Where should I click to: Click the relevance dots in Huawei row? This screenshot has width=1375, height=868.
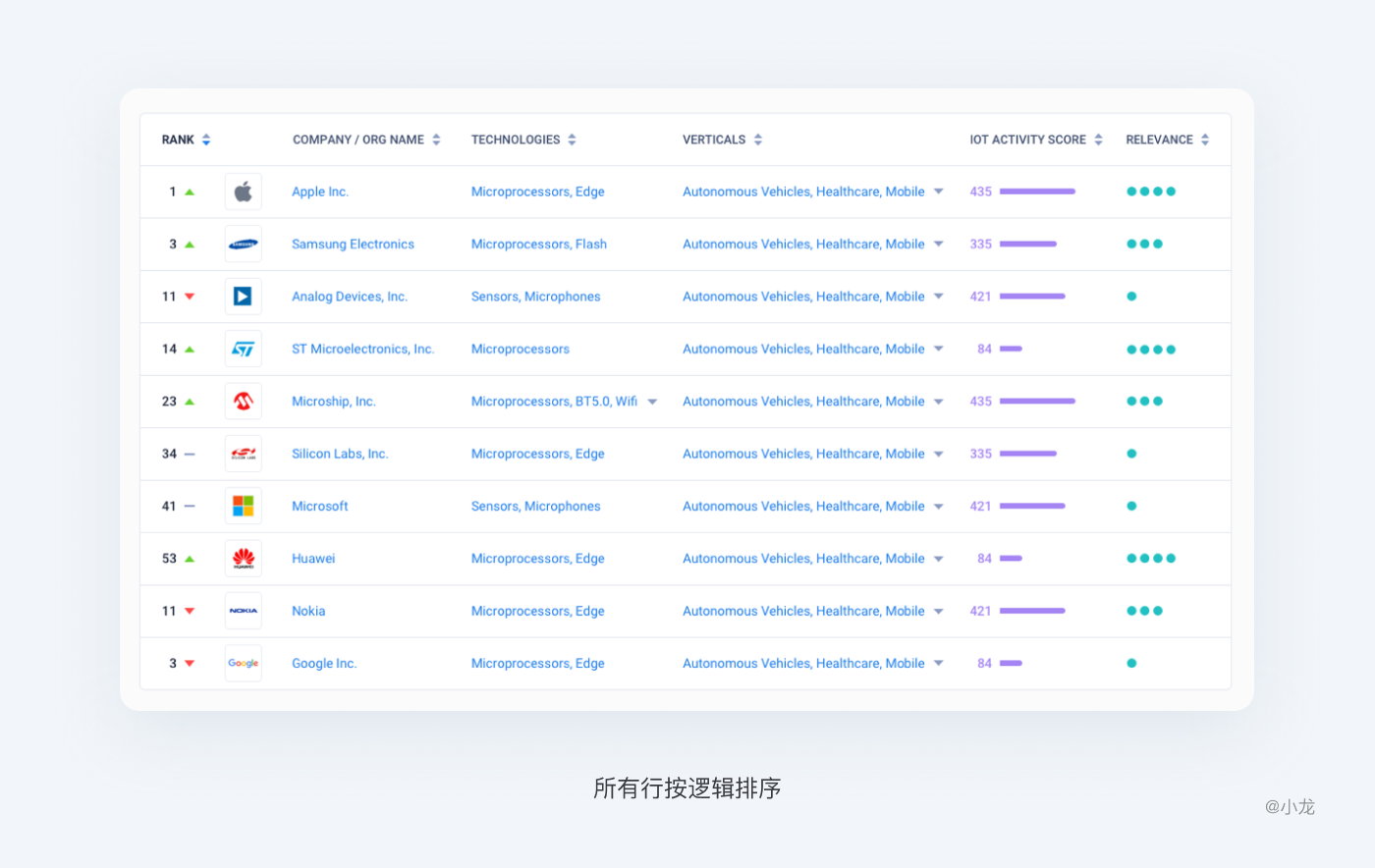(1151, 559)
